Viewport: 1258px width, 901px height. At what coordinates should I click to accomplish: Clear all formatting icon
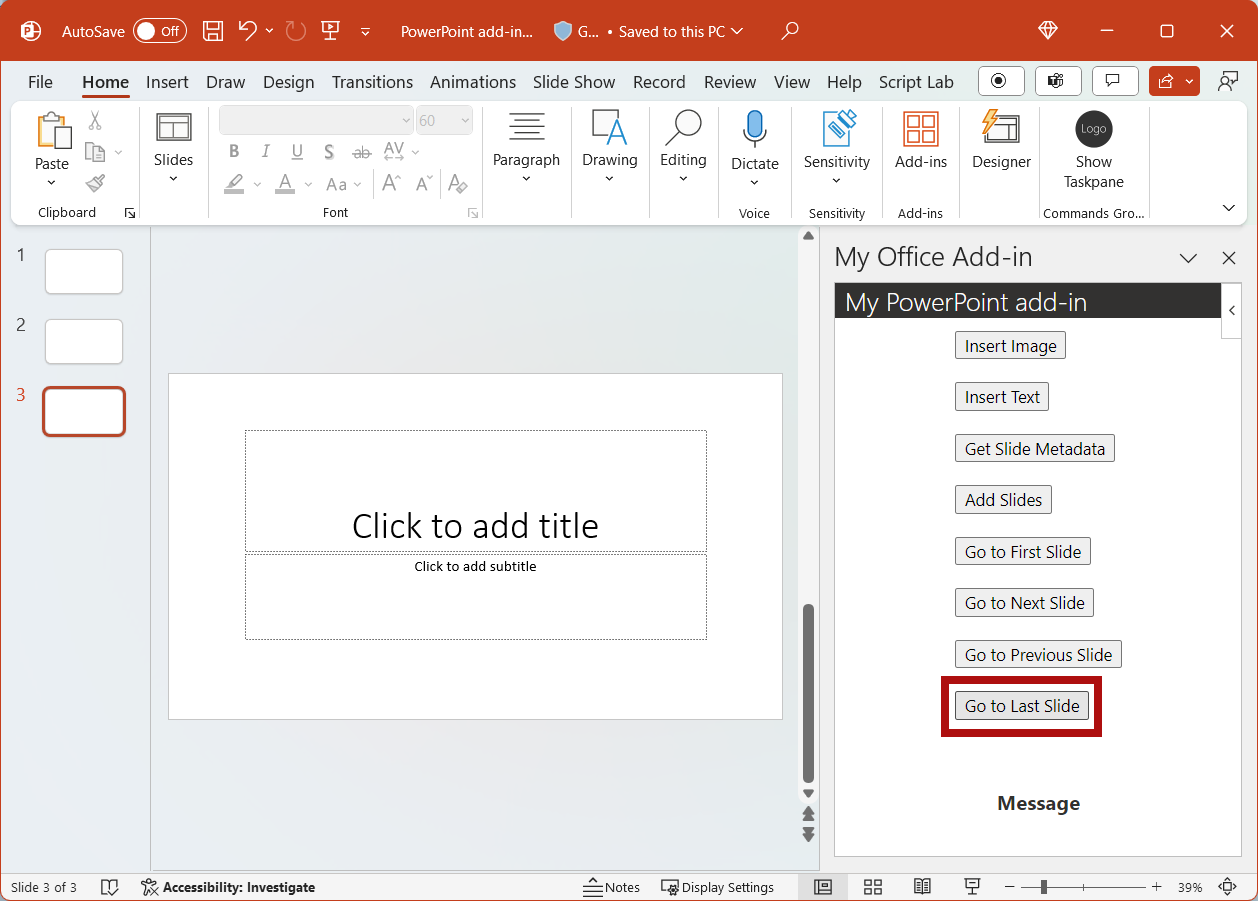click(x=458, y=184)
